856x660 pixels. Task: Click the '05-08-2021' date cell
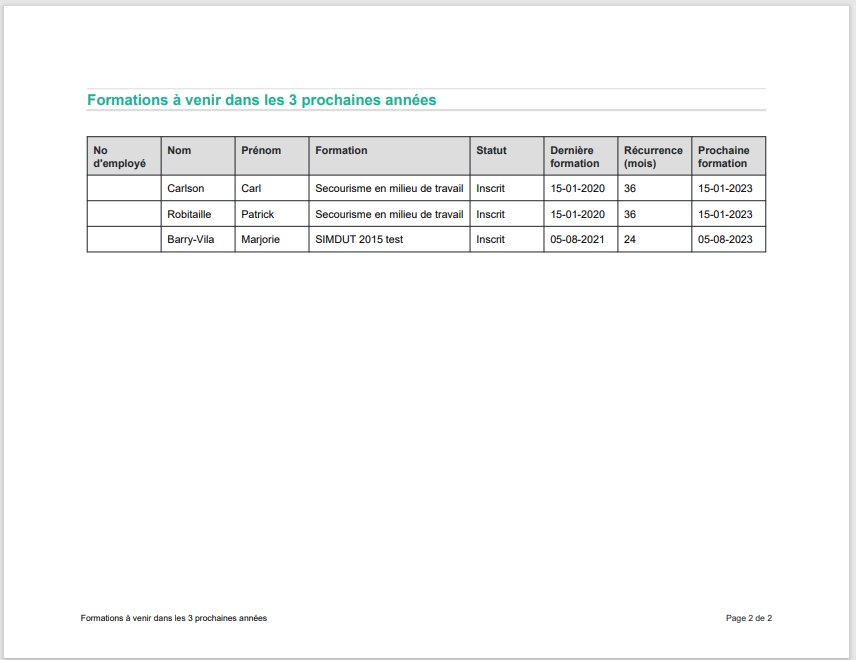(x=581, y=239)
